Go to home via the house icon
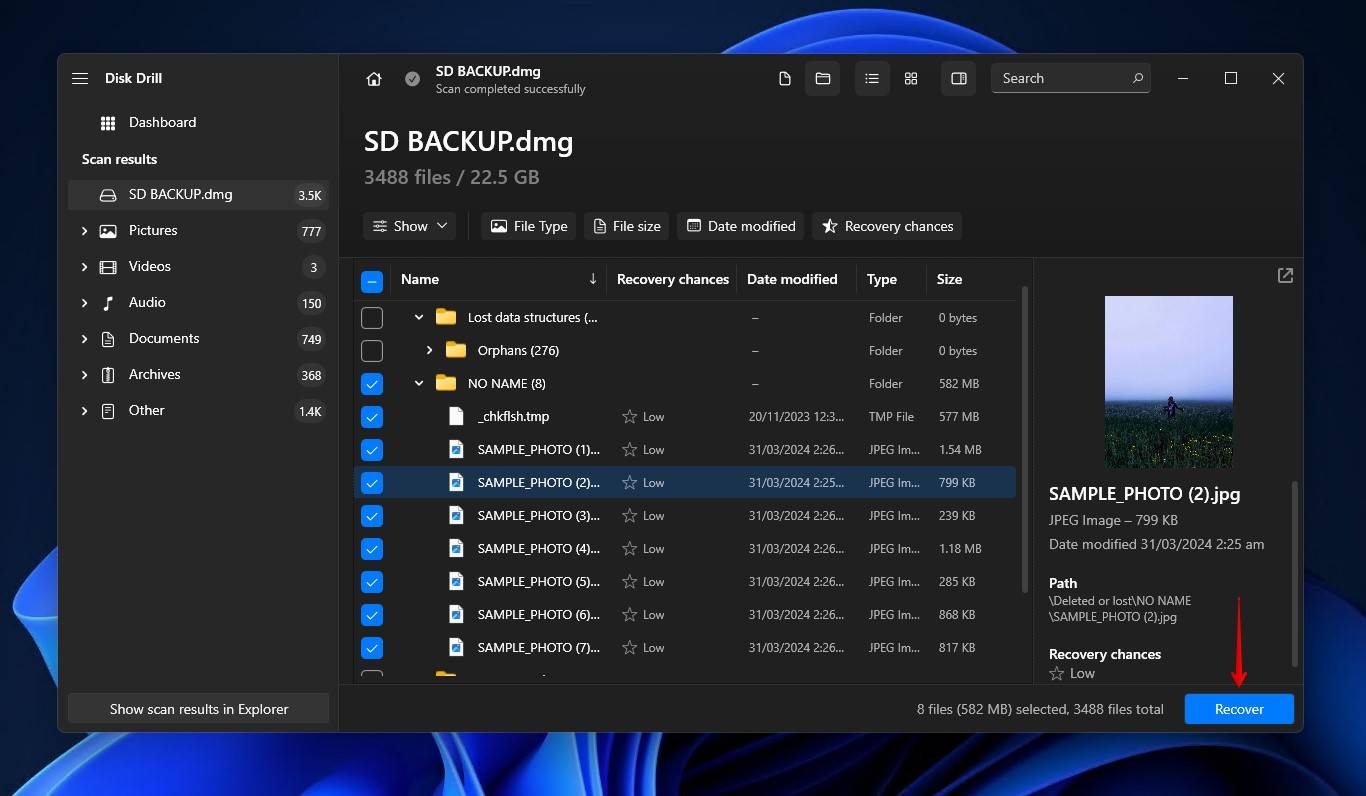The height and width of the screenshot is (796, 1366). pyautogui.click(x=374, y=79)
